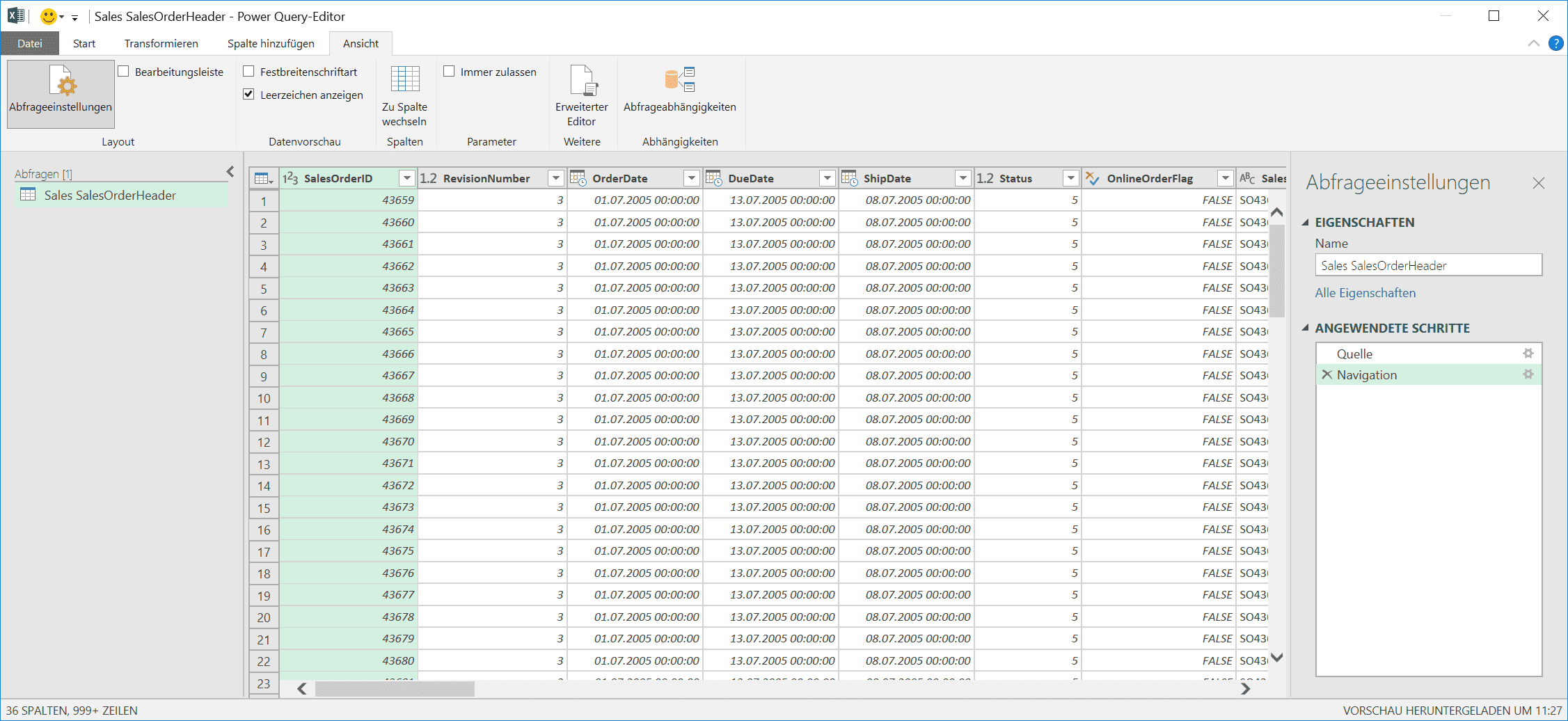The height and width of the screenshot is (721, 1568).
Task: Open settings gear for Quelle step
Action: pyautogui.click(x=1528, y=354)
